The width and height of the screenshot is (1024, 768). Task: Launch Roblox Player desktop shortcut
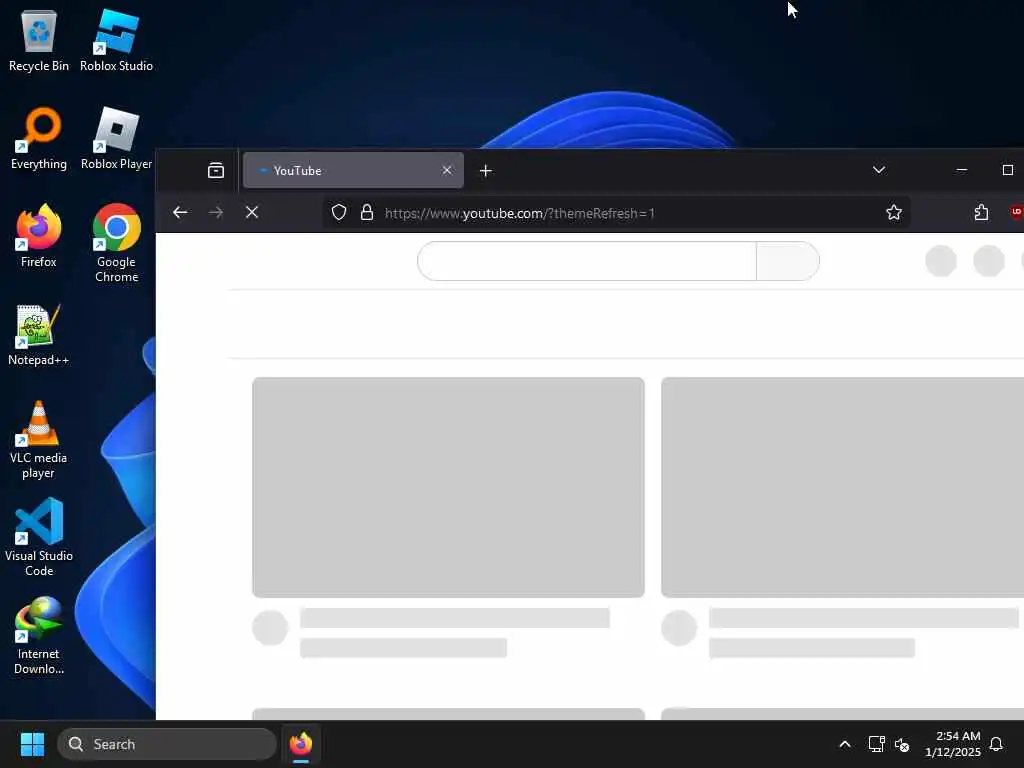pos(116,138)
